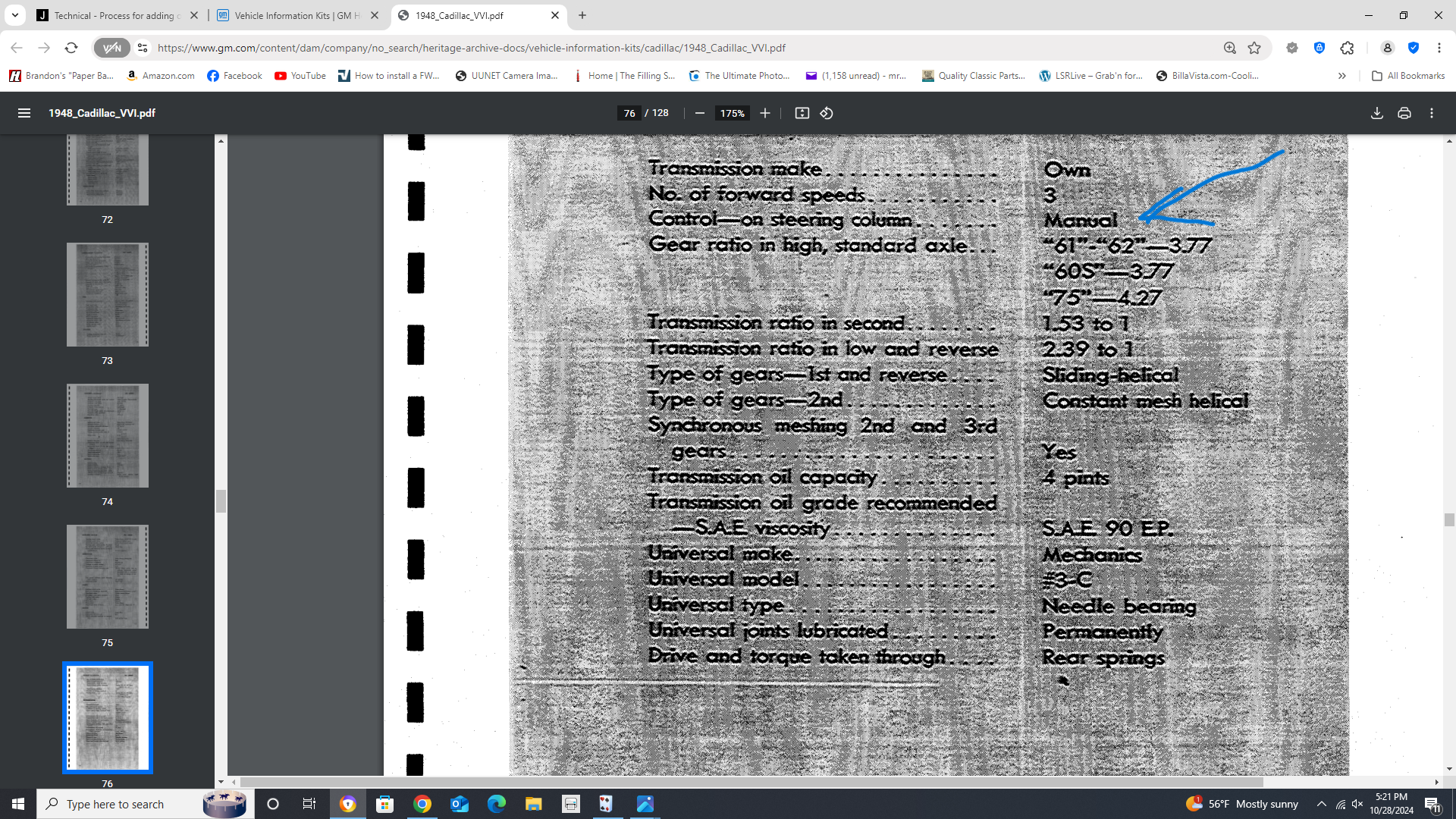This screenshot has height=819, width=1456.
Task: Click the page number input field
Action: click(x=629, y=113)
